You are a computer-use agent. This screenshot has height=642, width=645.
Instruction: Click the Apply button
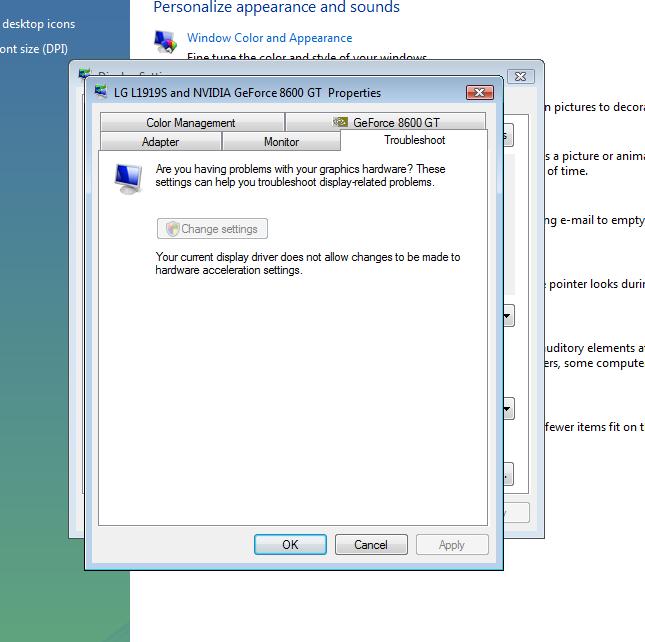[x=452, y=545]
